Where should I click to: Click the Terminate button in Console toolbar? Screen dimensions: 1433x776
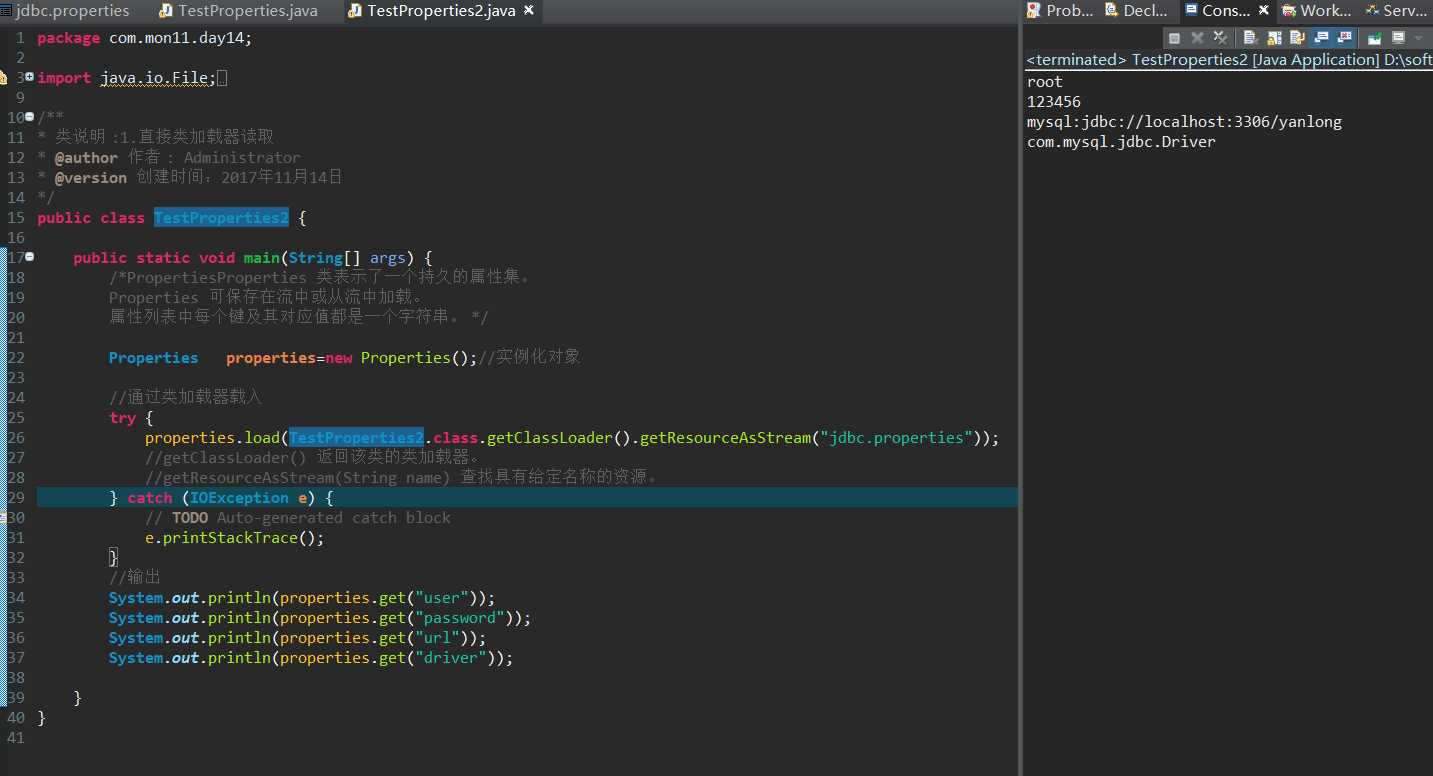(1175, 38)
